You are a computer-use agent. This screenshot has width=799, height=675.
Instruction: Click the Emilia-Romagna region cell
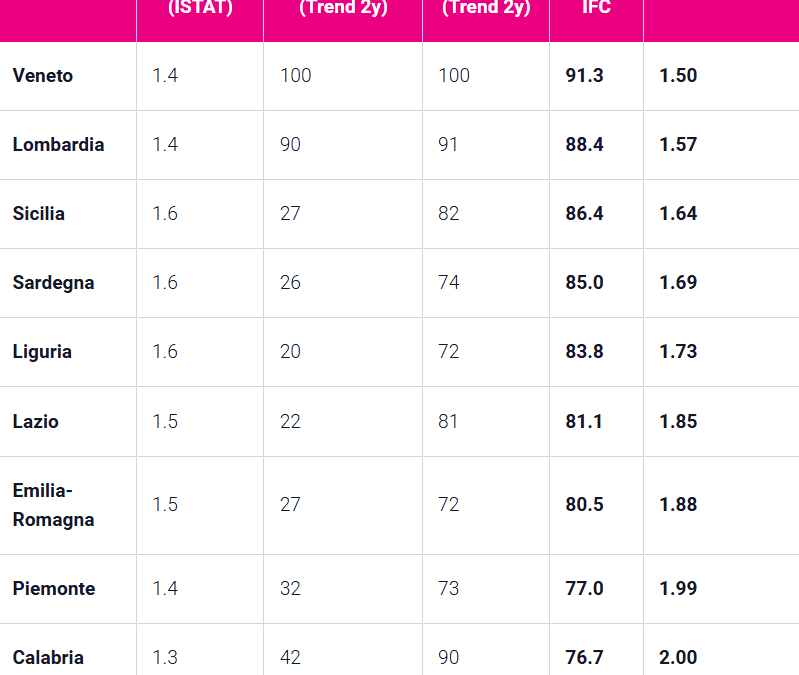53,505
